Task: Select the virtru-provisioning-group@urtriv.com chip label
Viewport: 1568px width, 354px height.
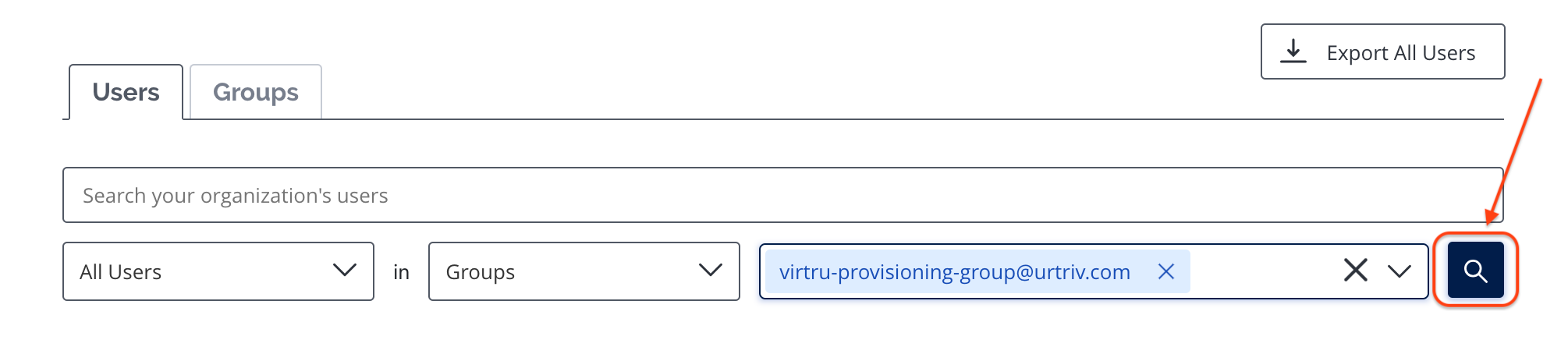Action: tap(954, 271)
